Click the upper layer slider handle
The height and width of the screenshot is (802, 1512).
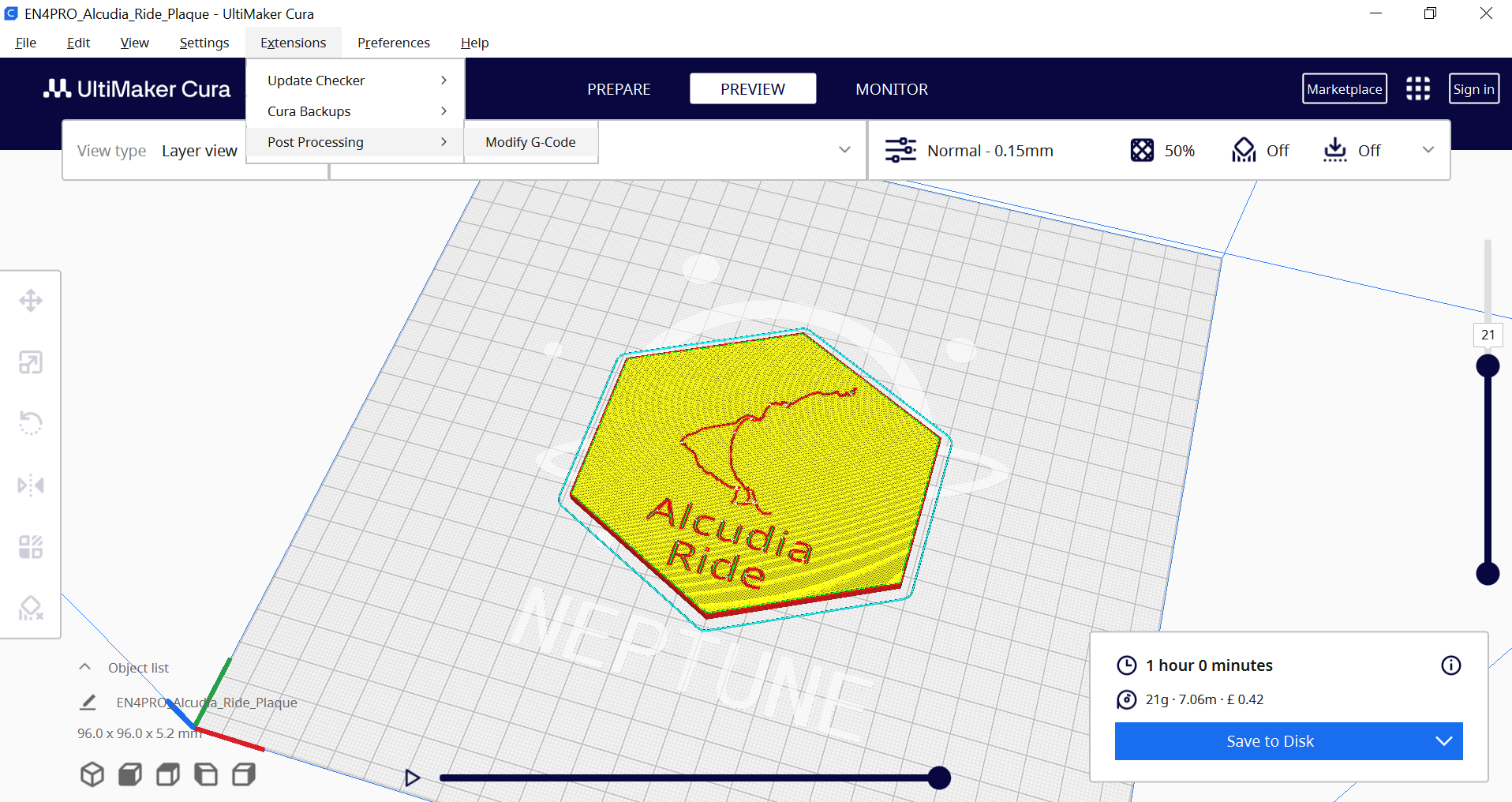tap(1488, 365)
